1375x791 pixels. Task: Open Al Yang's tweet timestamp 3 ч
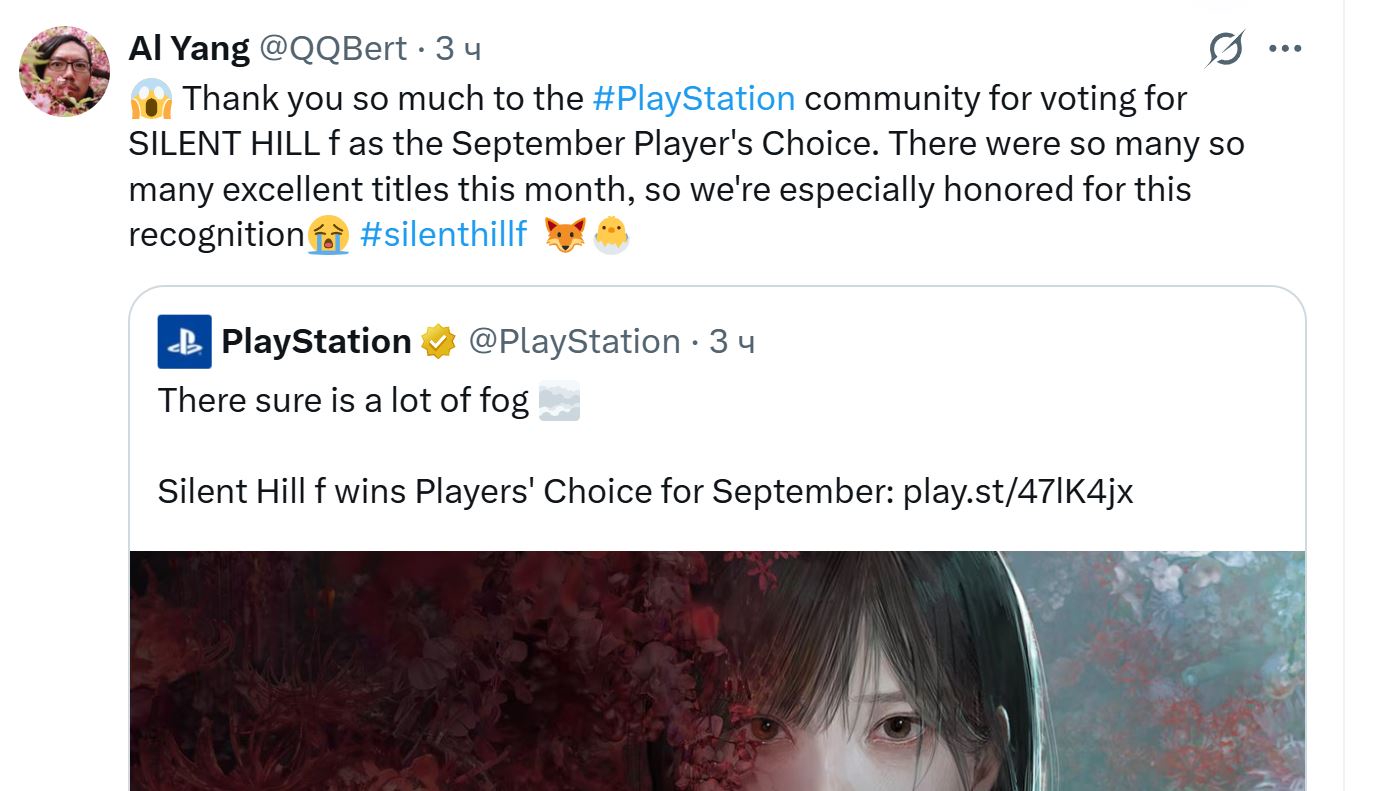coord(459,49)
